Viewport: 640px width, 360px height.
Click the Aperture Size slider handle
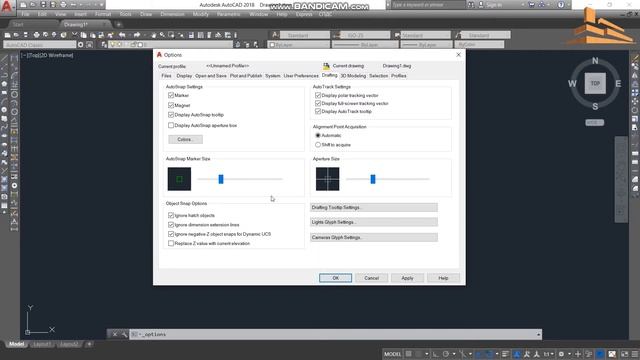click(373, 179)
